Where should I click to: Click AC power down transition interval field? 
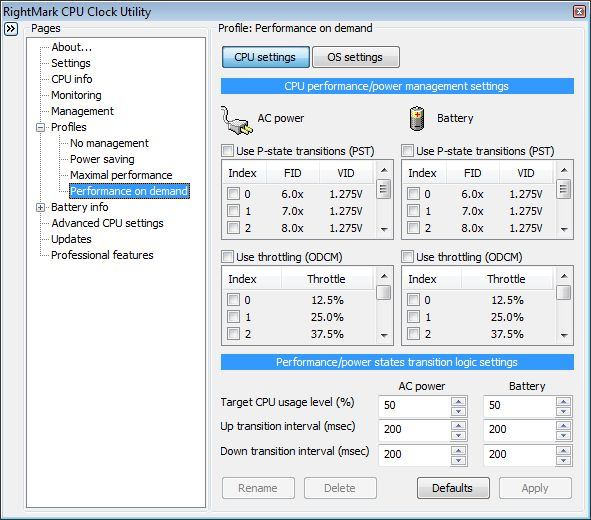click(x=415, y=455)
